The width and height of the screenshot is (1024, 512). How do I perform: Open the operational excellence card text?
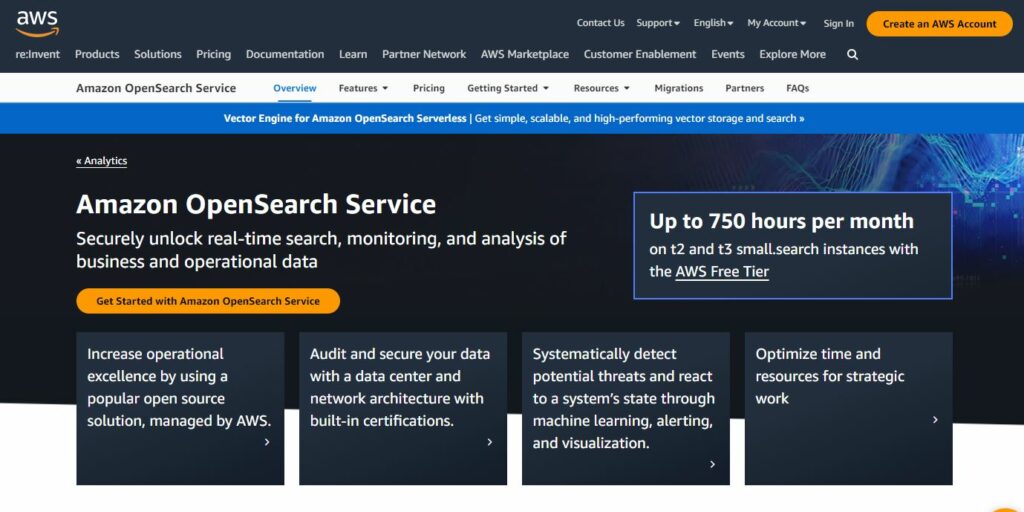179,387
